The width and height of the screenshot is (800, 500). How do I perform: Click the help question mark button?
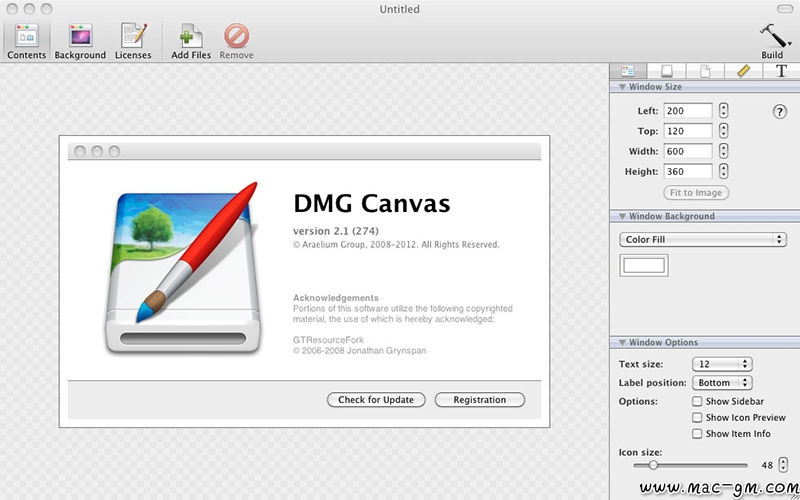point(779,112)
